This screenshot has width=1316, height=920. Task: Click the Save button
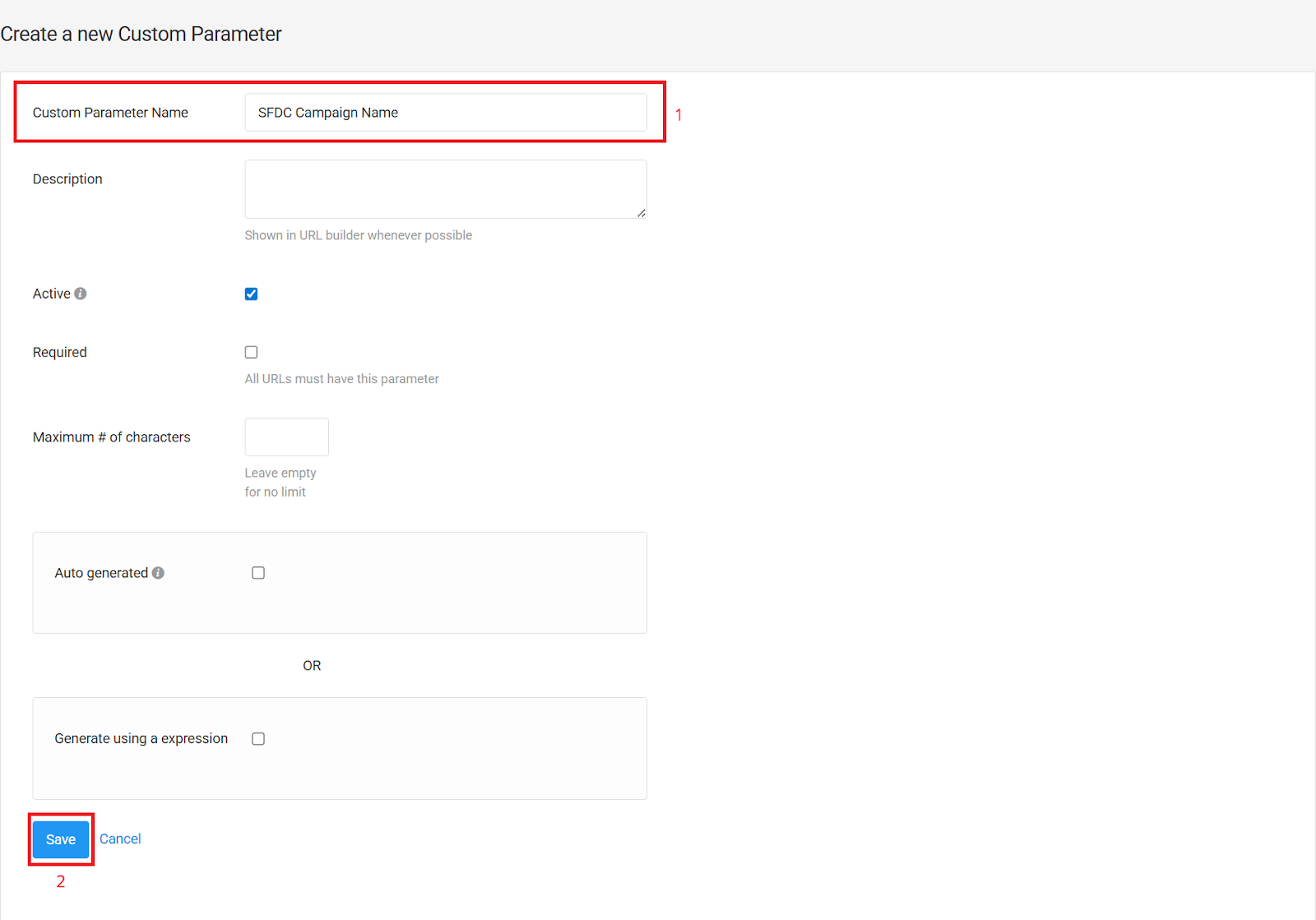point(61,839)
